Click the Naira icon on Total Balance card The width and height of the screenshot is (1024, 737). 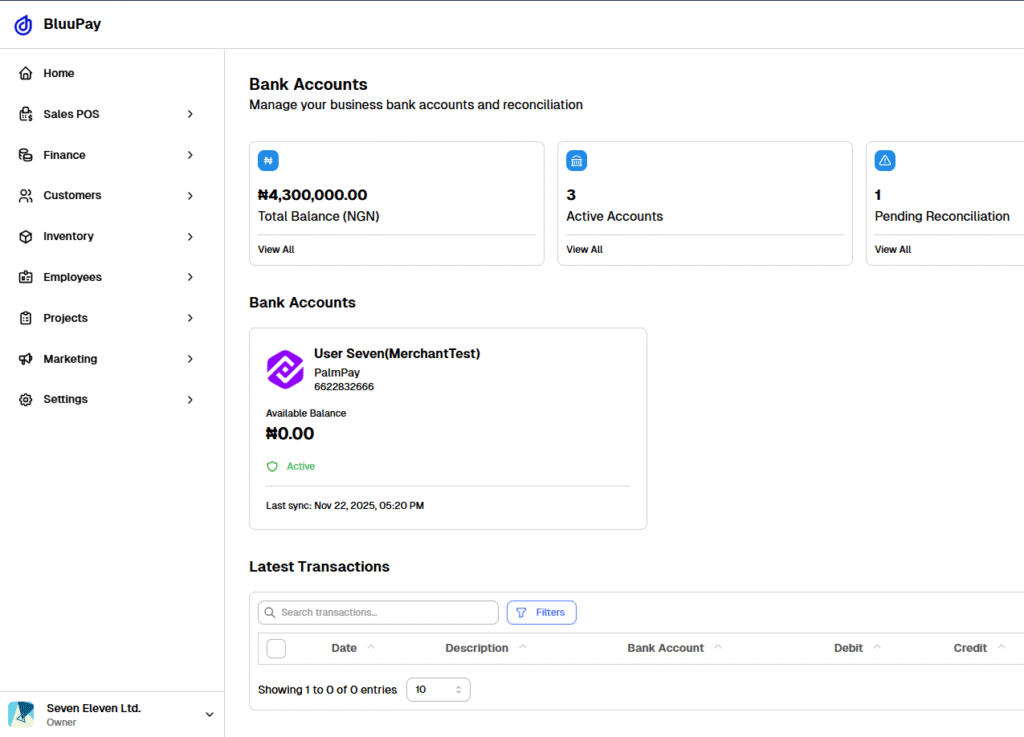268,161
